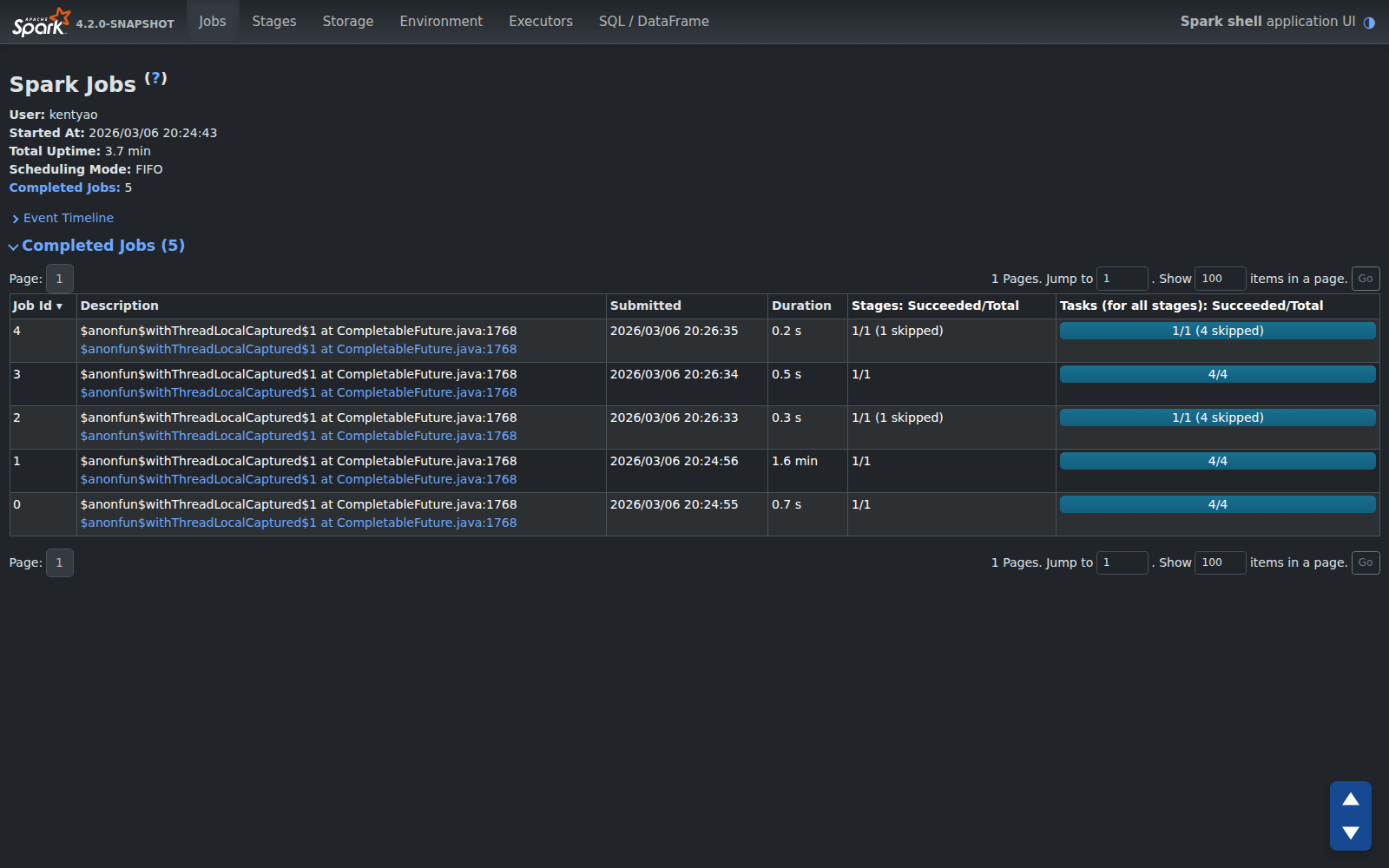This screenshot has width=1389, height=868.
Task: Open the Spark Jobs help (?) icon
Action: 155,78
